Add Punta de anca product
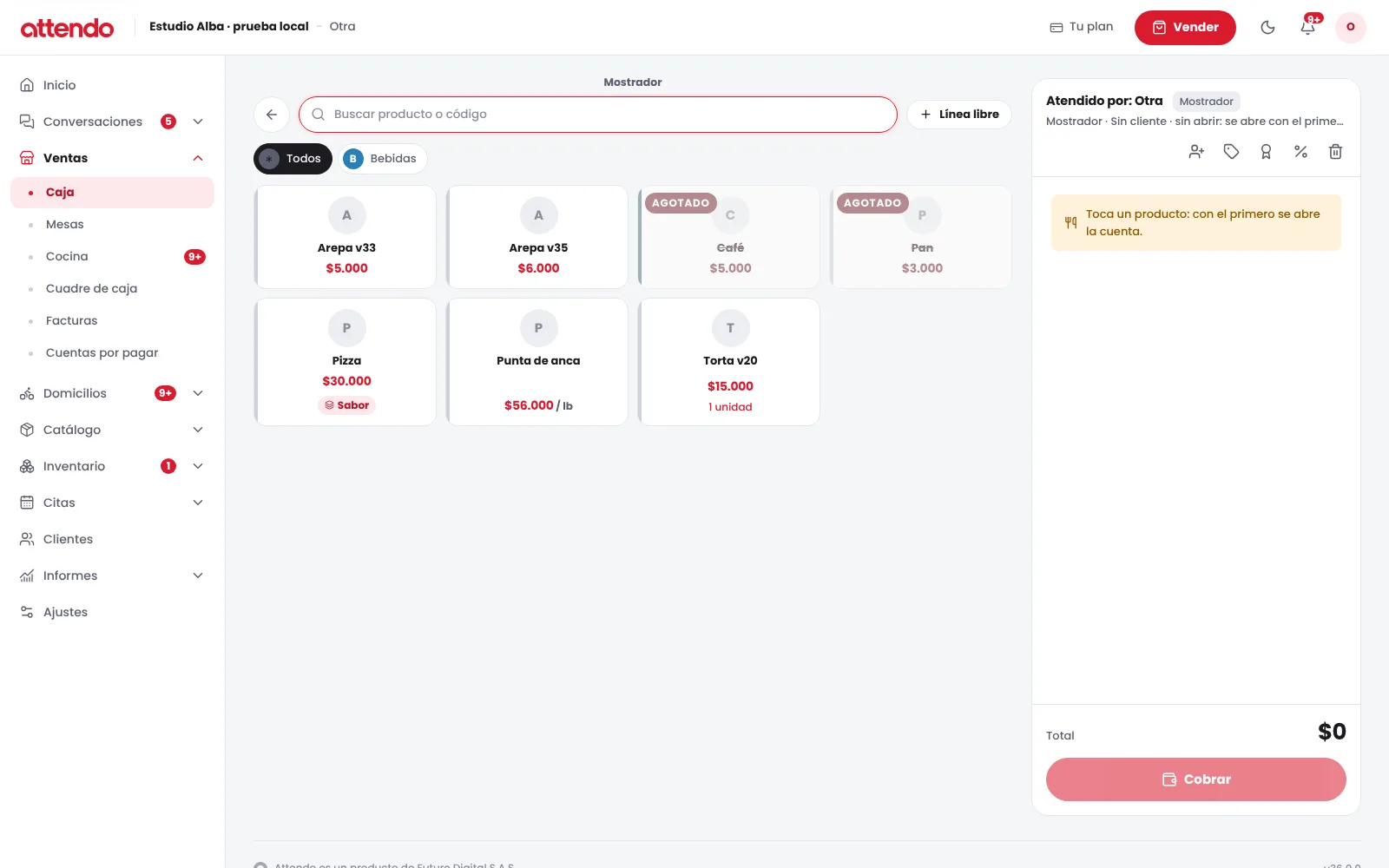This screenshot has height=868, width=1389. (x=537, y=362)
